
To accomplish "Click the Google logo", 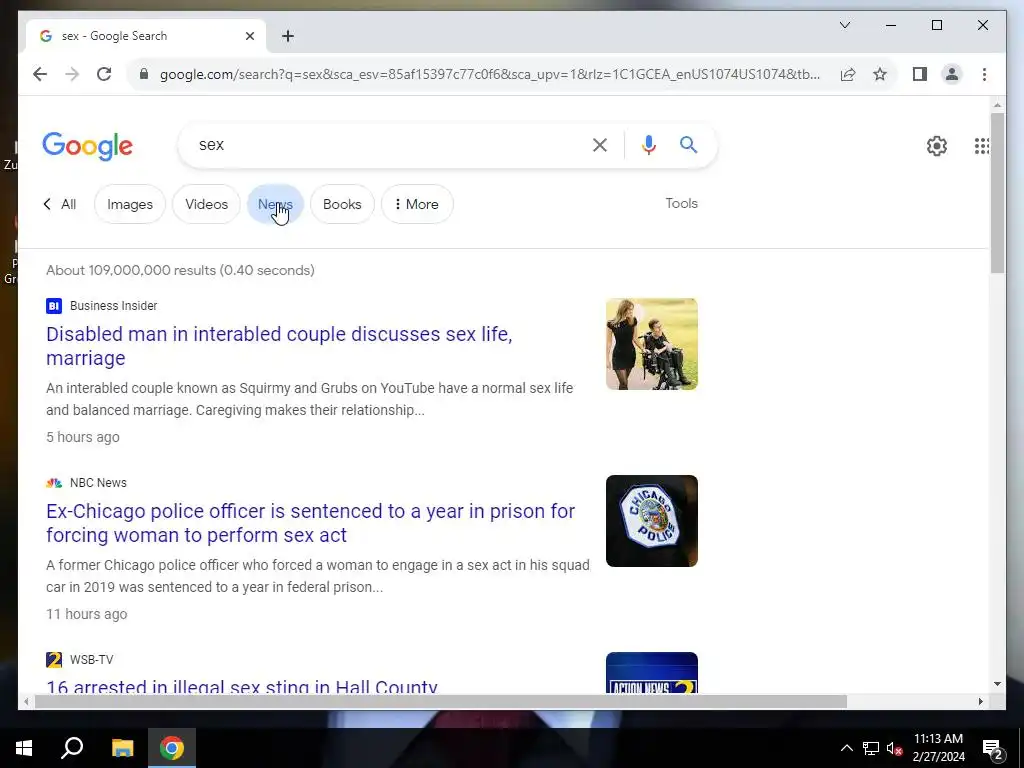I will tap(88, 146).
